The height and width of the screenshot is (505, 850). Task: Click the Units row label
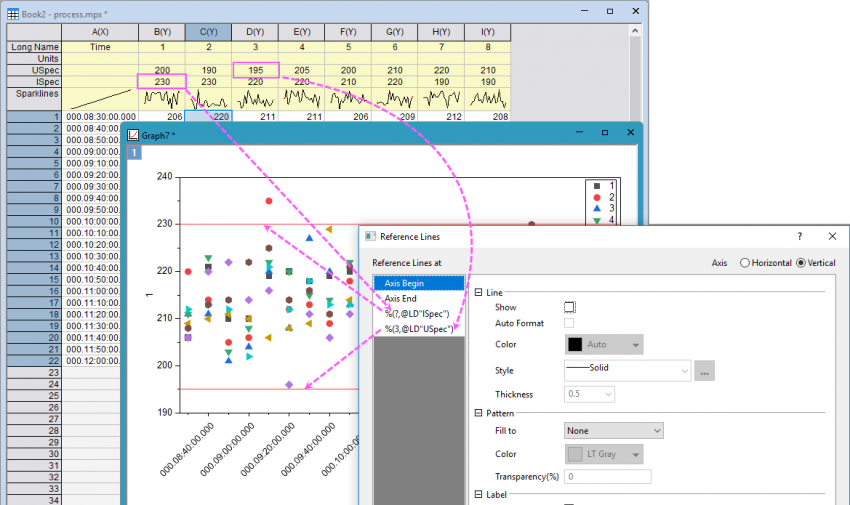34,59
